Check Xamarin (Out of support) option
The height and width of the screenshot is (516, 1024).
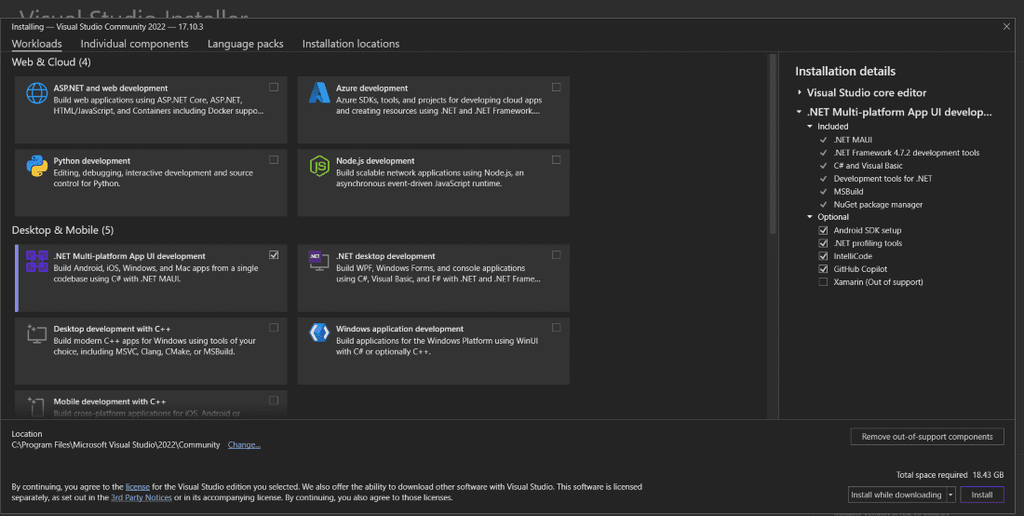tap(823, 282)
